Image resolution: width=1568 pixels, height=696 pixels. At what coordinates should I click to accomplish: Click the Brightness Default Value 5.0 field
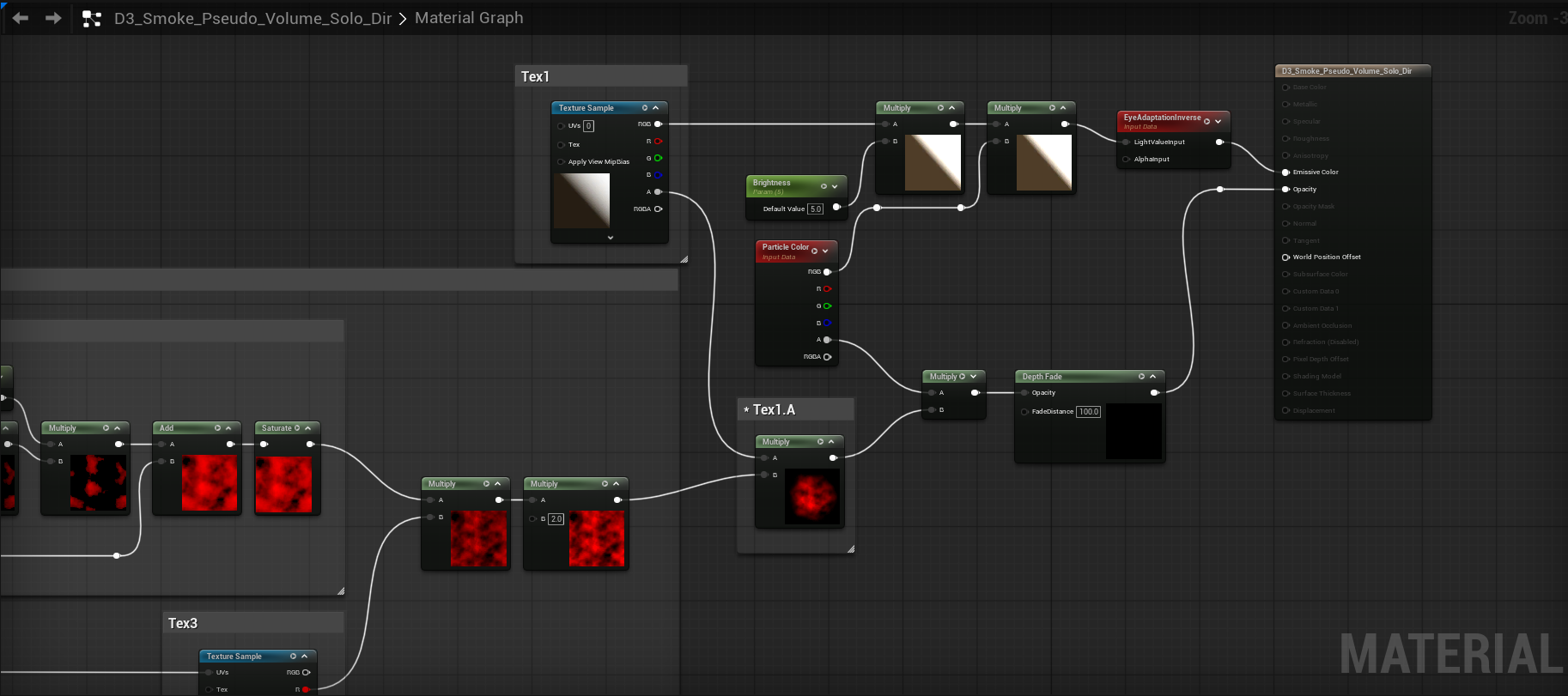[816, 209]
